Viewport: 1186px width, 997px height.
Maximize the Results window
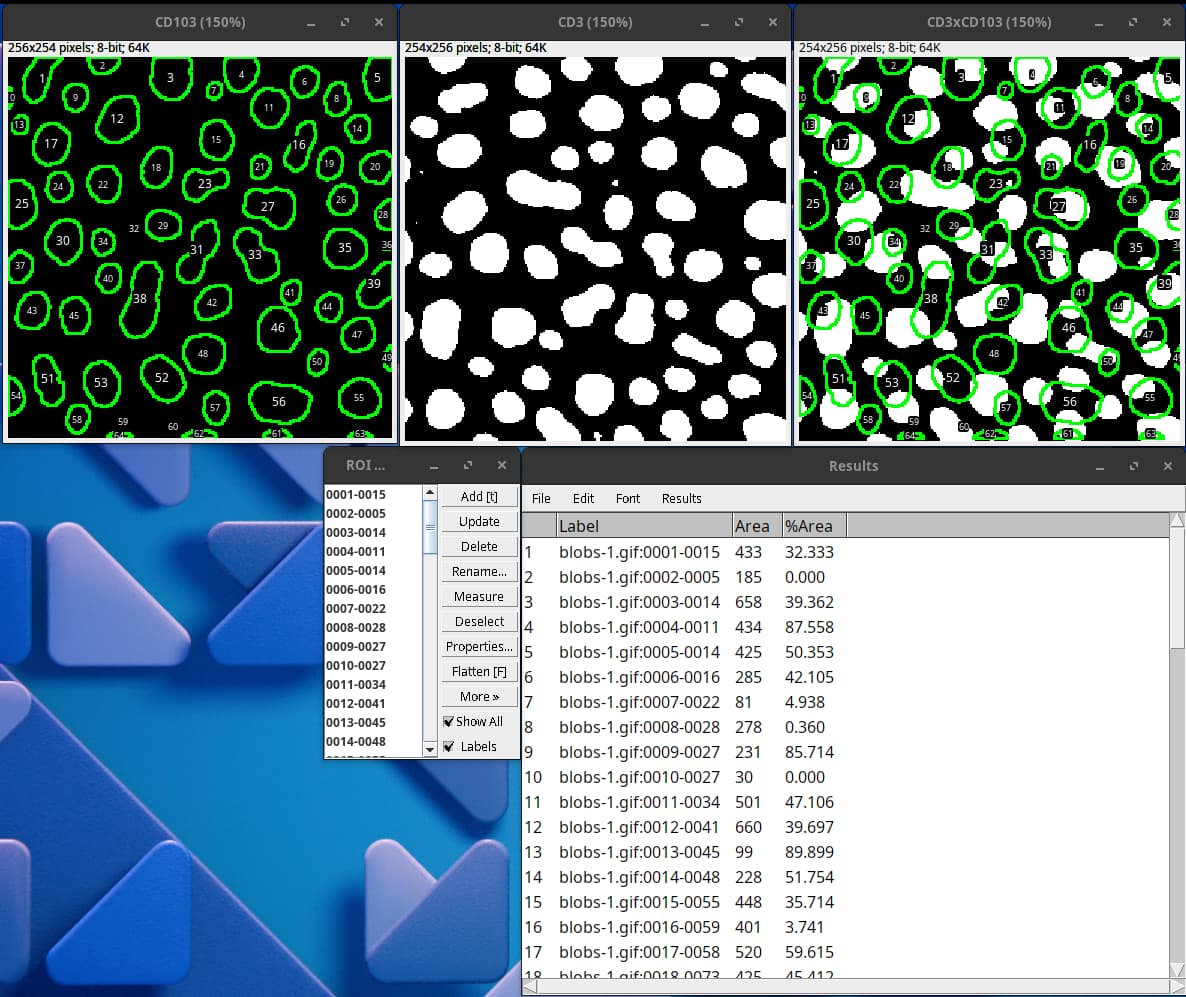pyautogui.click(x=1134, y=466)
